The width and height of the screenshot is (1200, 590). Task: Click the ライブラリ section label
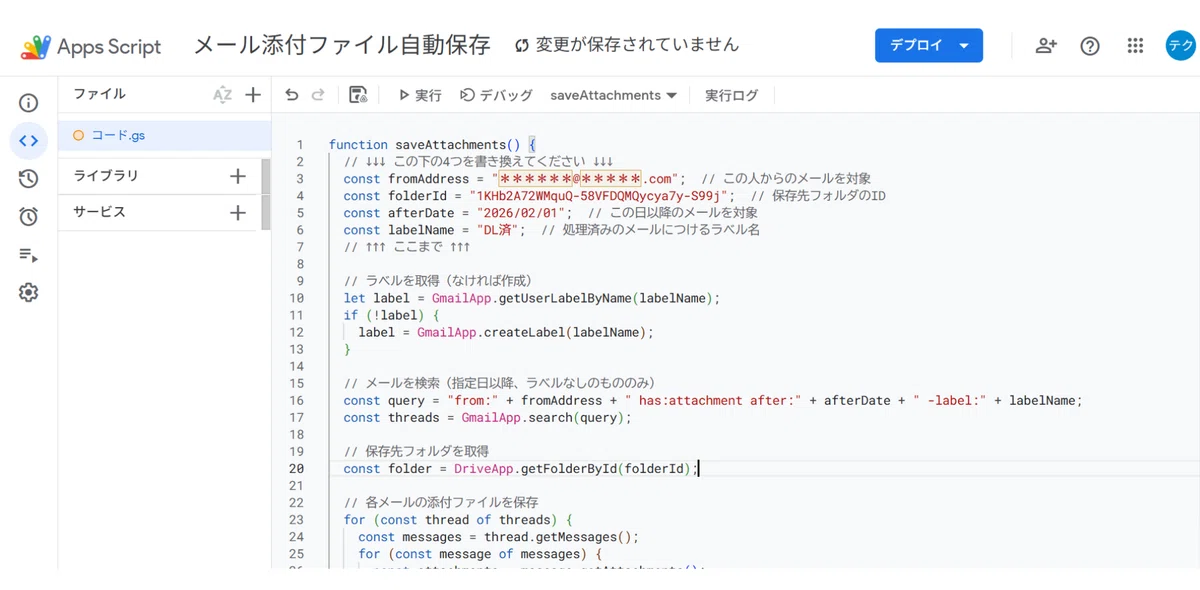tap(106, 176)
